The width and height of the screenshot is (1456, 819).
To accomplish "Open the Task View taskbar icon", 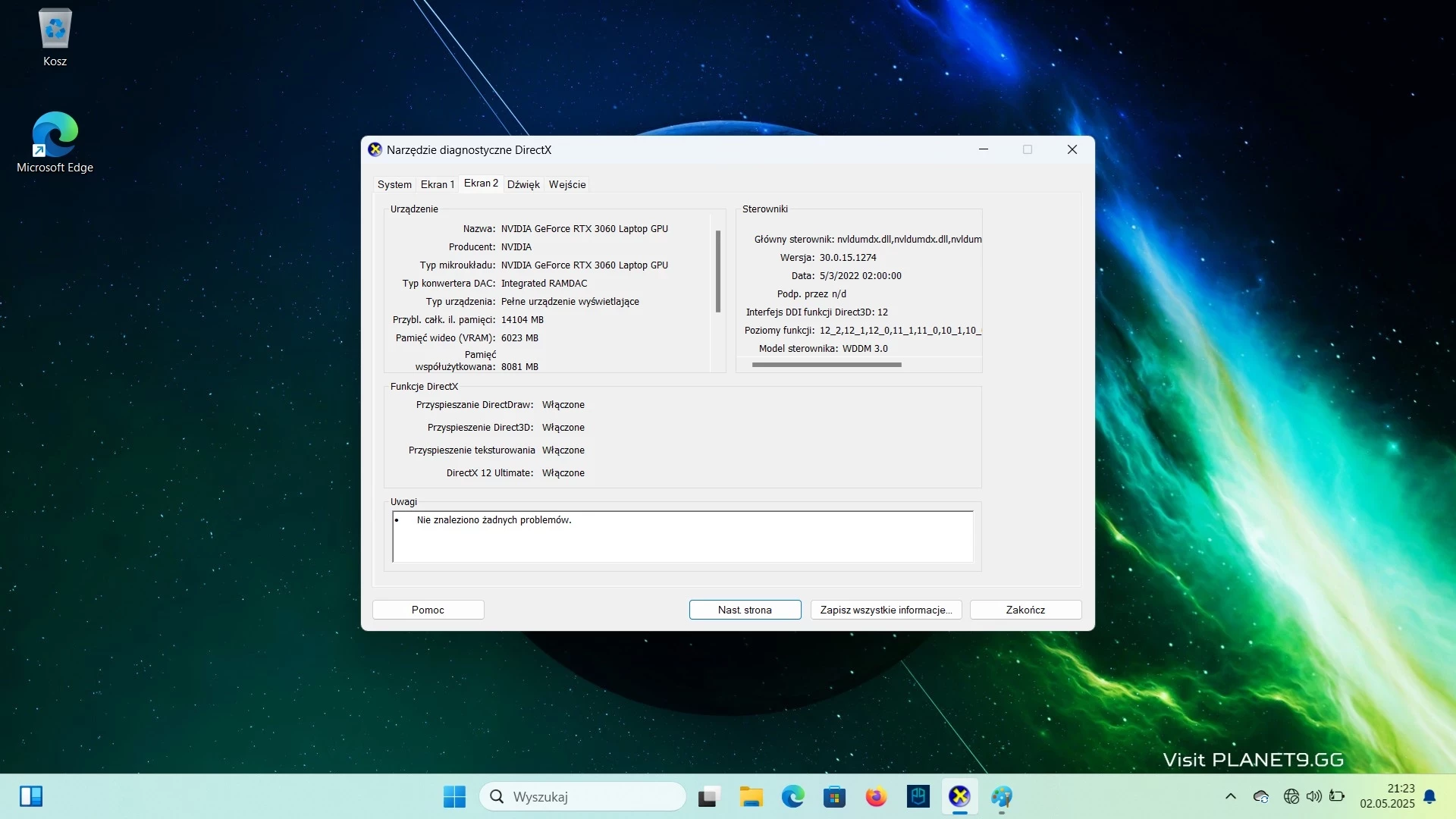I will (x=708, y=796).
